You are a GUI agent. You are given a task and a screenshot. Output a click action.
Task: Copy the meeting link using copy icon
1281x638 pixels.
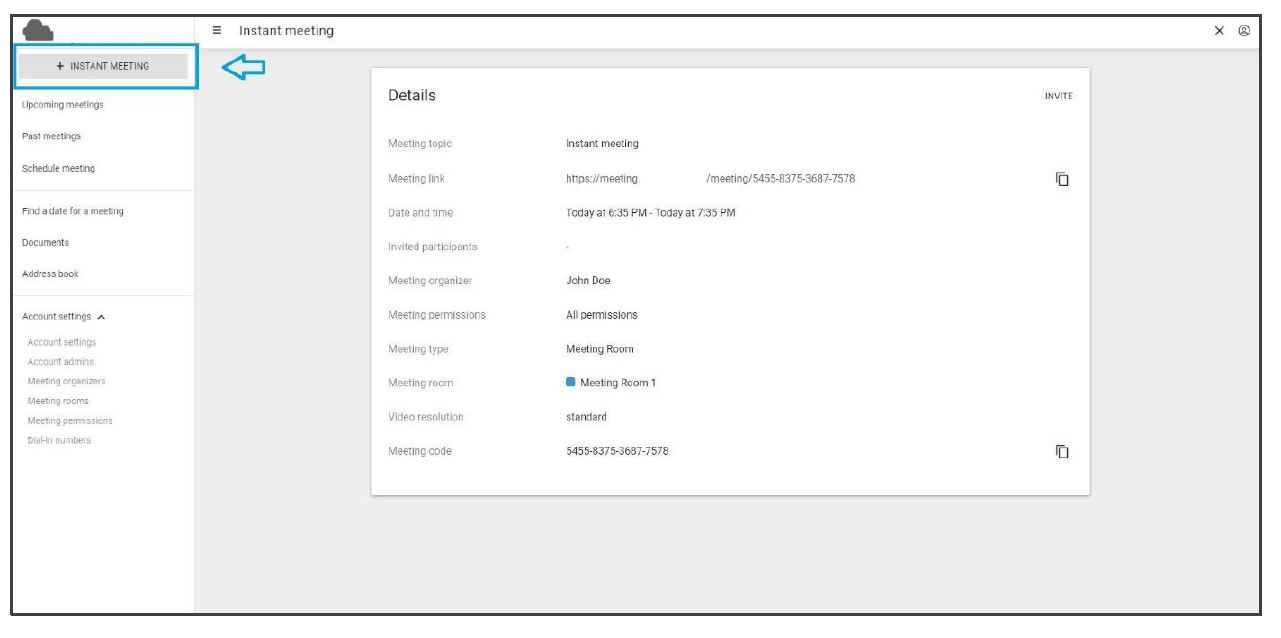click(1062, 179)
